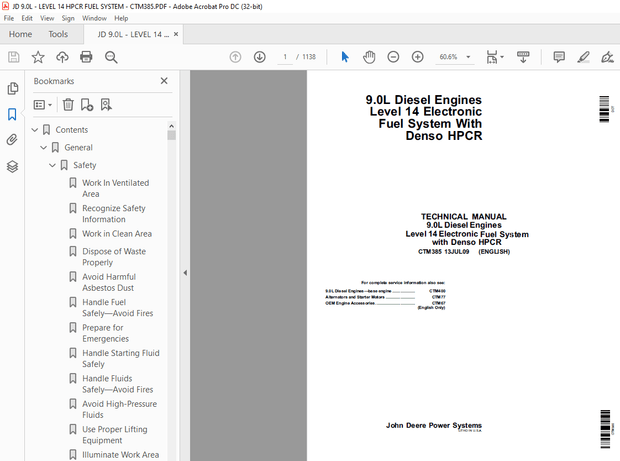620x461 pixels.
Task: Click the JD 9.0L document tab
Action: [x=133, y=34]
